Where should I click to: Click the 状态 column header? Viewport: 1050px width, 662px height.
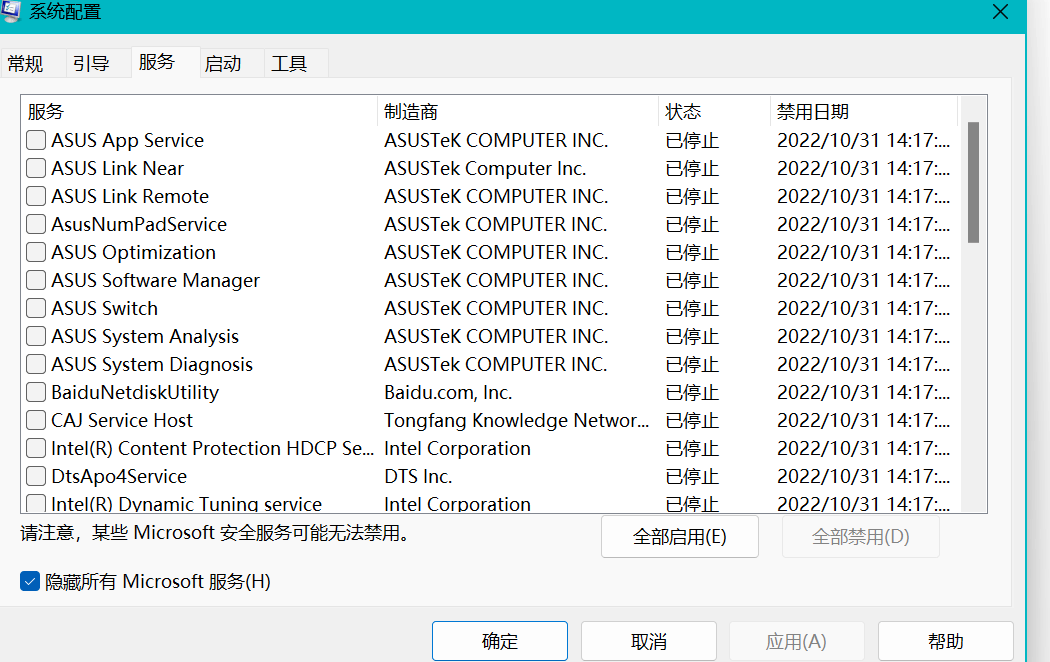click(x=715, y=111)
